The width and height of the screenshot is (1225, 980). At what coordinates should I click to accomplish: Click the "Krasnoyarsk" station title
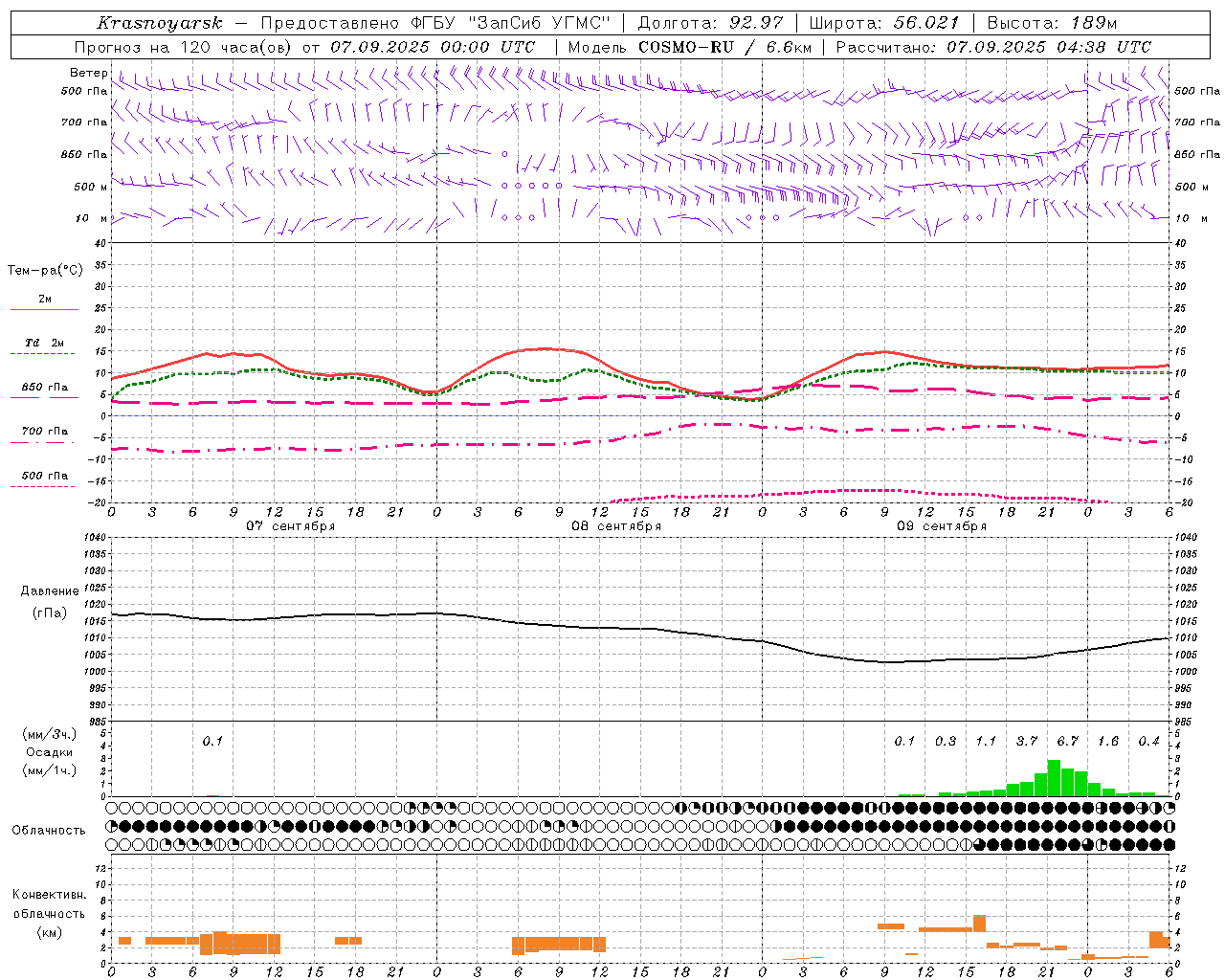click(x=159, y=23)
